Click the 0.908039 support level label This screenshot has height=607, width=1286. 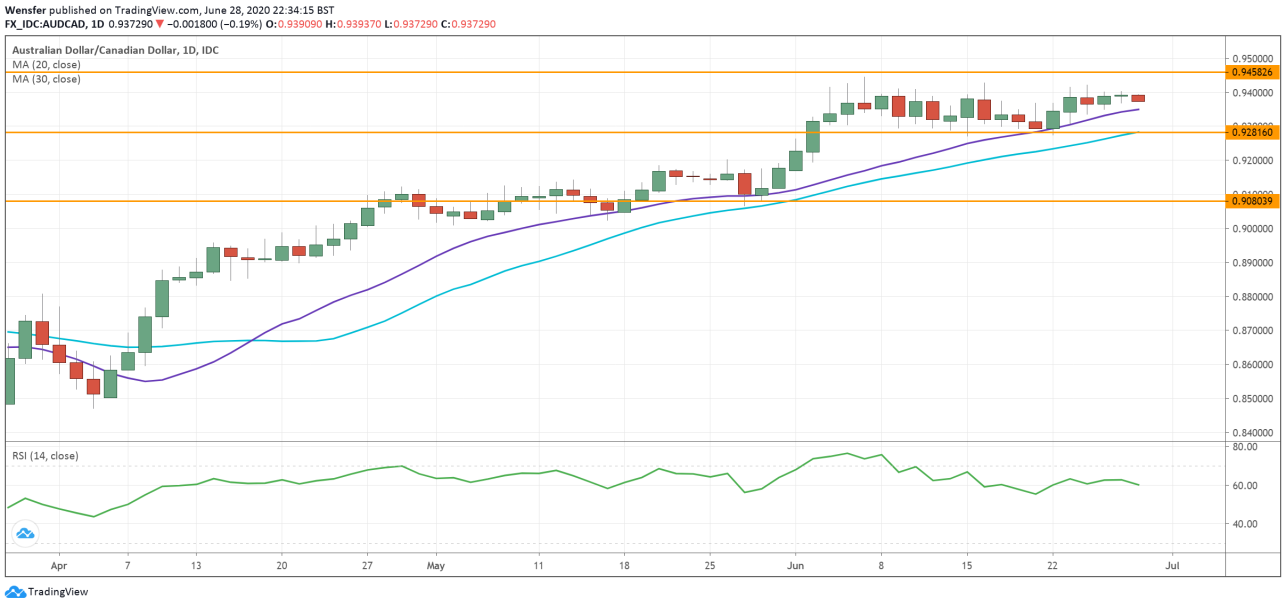(1253, 201)
